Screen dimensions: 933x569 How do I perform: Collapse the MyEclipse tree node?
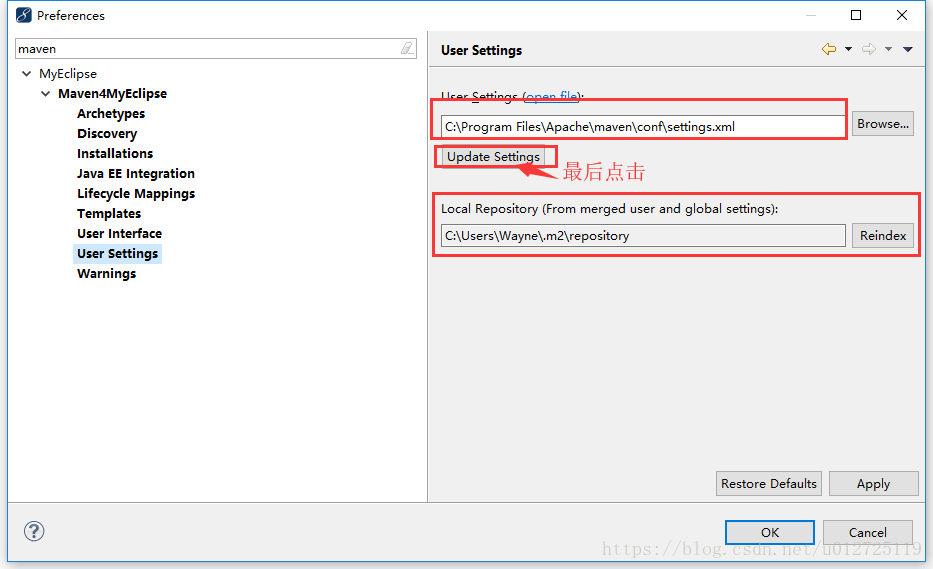point(27,74)
